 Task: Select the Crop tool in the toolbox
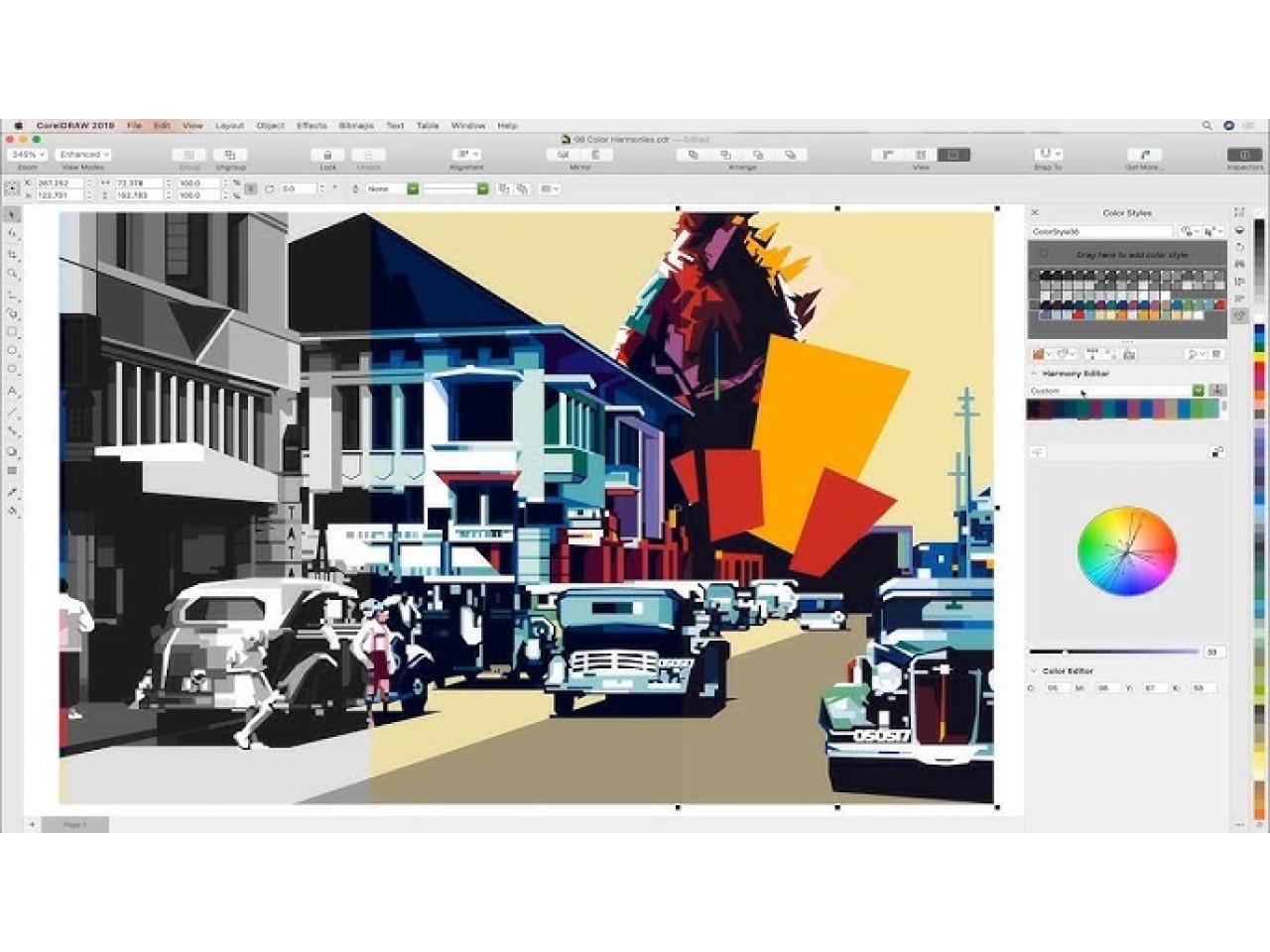point(13,255)
